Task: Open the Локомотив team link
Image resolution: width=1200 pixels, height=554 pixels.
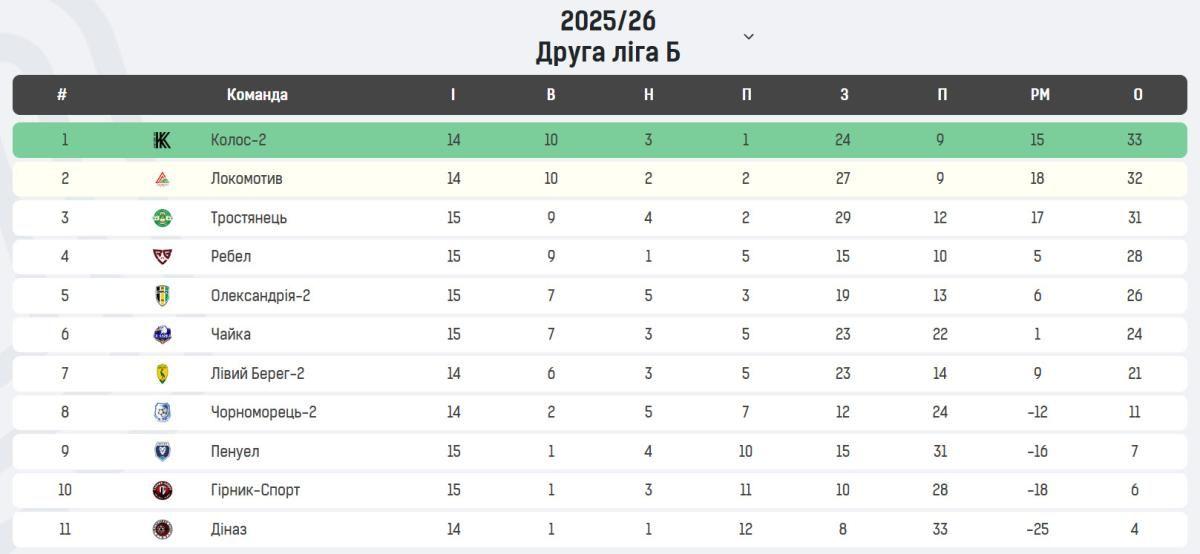Action: tap(246, 179)
